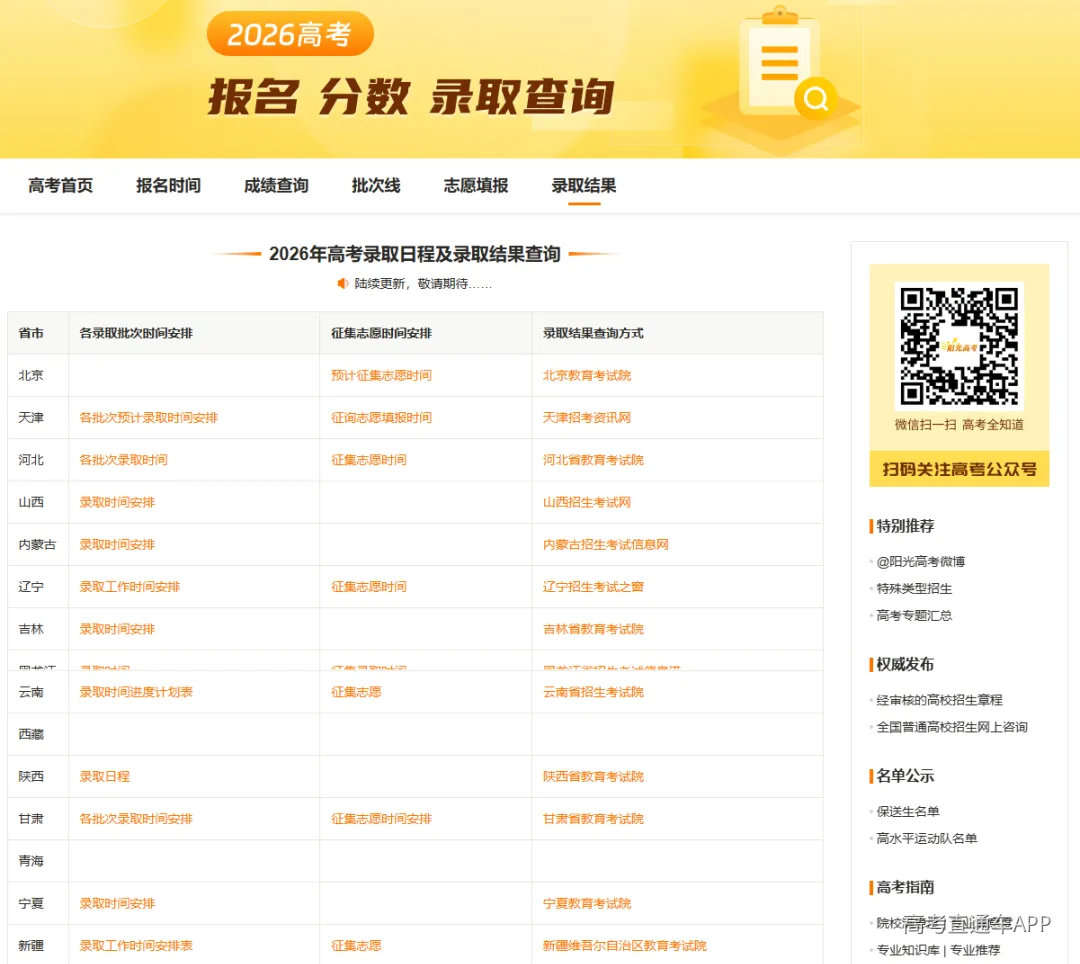Visit 云南省招生考试院 link
Image resolution: width=1080 pixels, height=964 pixels.
point(593,692)
